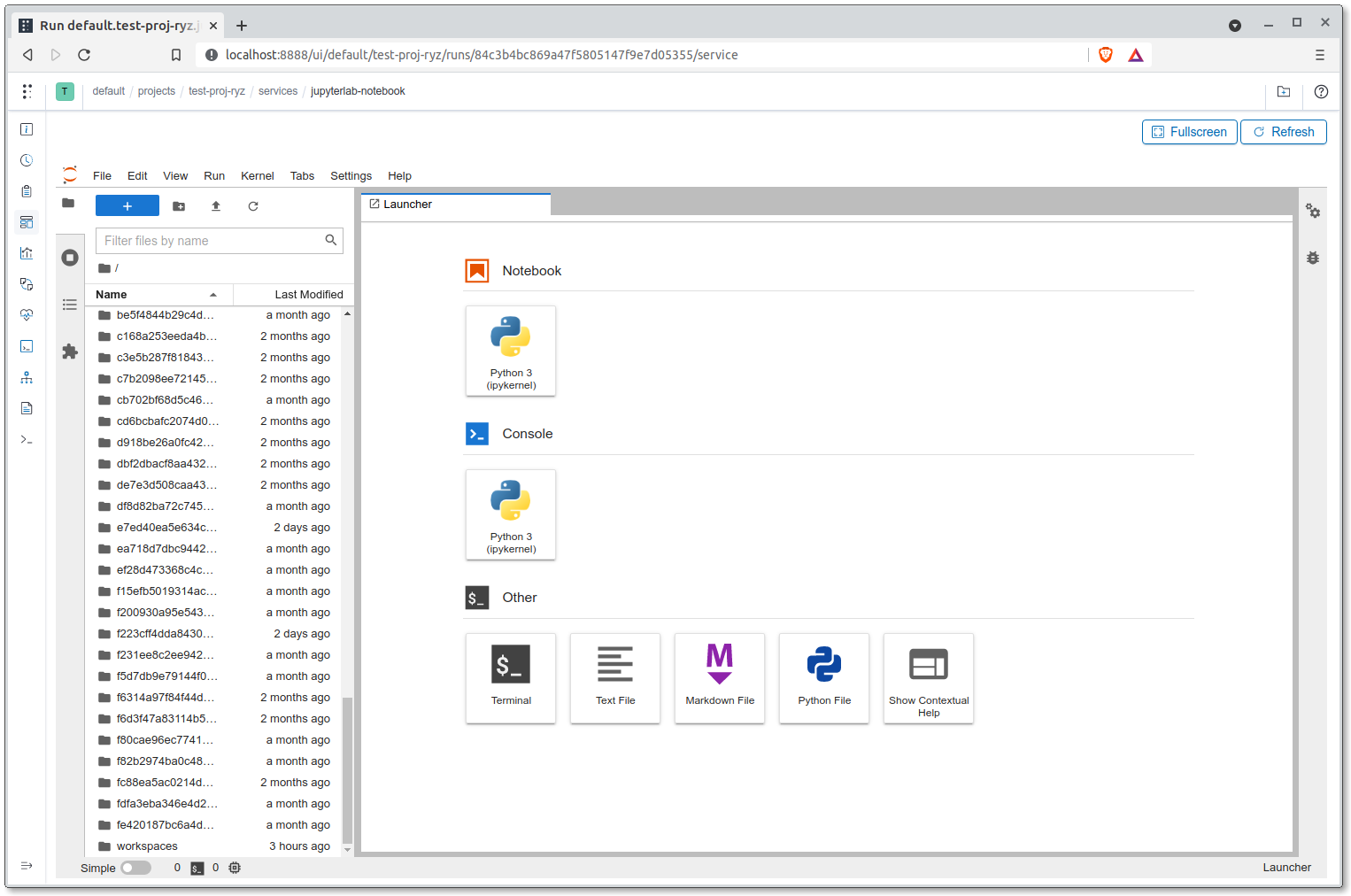The image size is (1351, 896).
Task: Launch Python 3 notebook
Action: (511, 351)
